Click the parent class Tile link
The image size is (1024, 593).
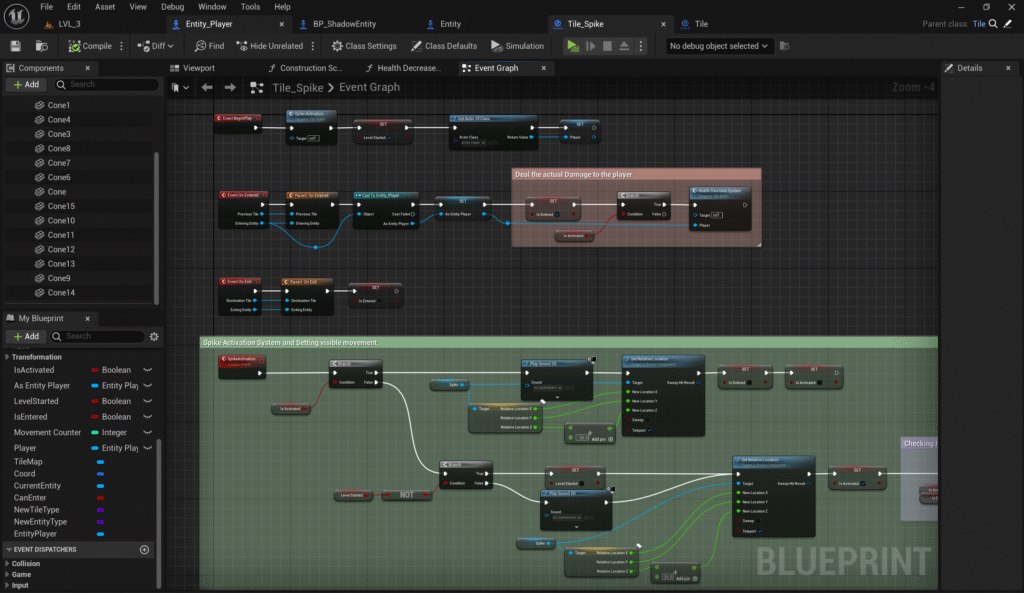(x=978, y=24)
